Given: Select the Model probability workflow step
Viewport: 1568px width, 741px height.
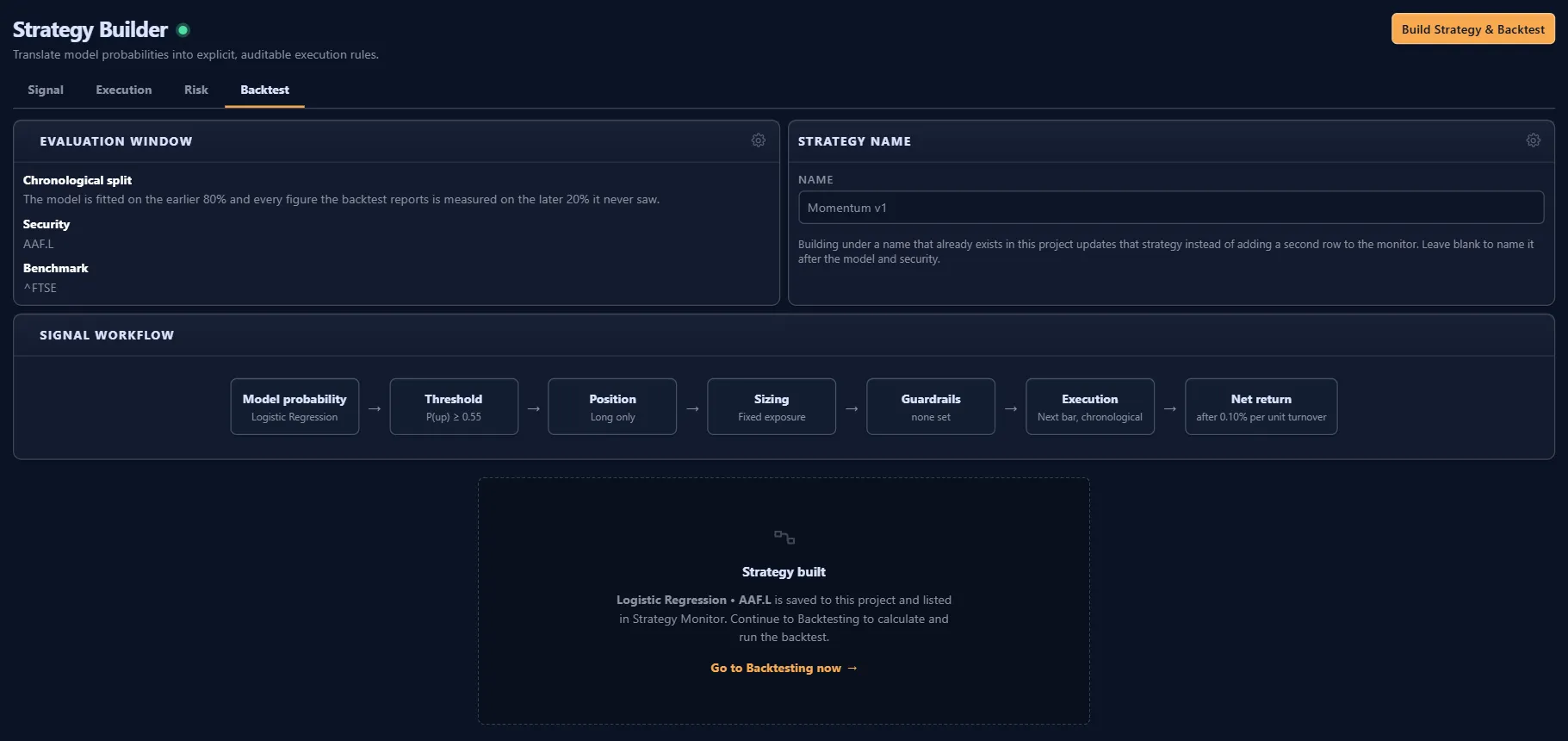Looking at the screenshot, I should tap(294, 407).
